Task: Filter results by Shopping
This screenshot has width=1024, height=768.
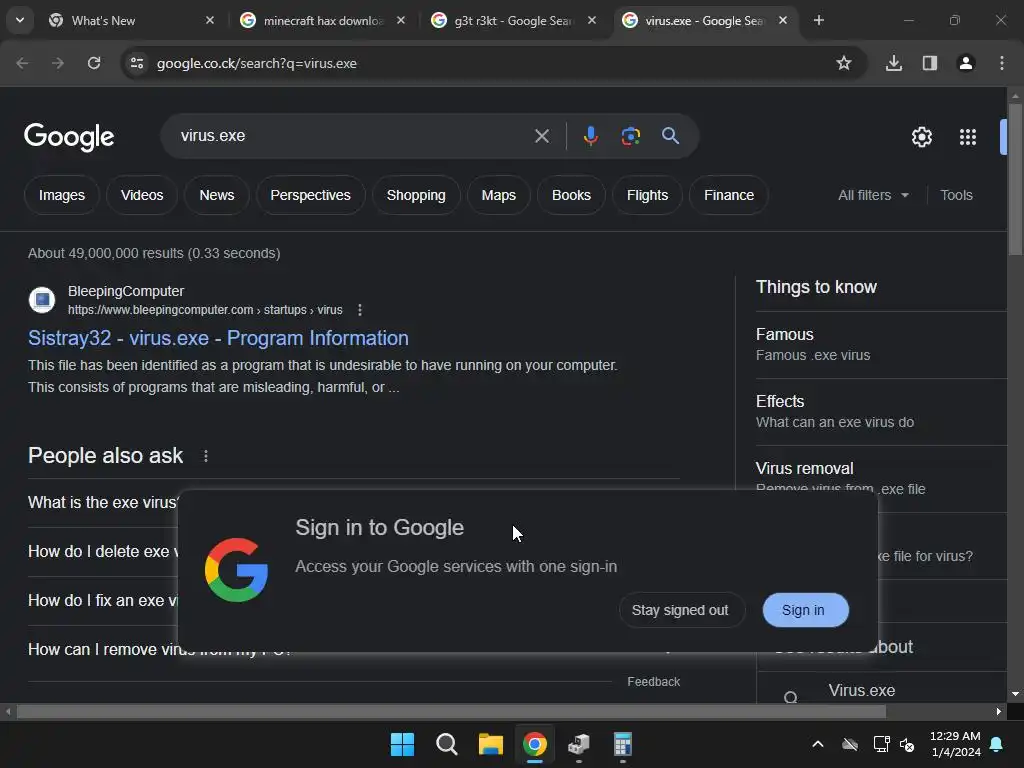Action: coord(416,195)
